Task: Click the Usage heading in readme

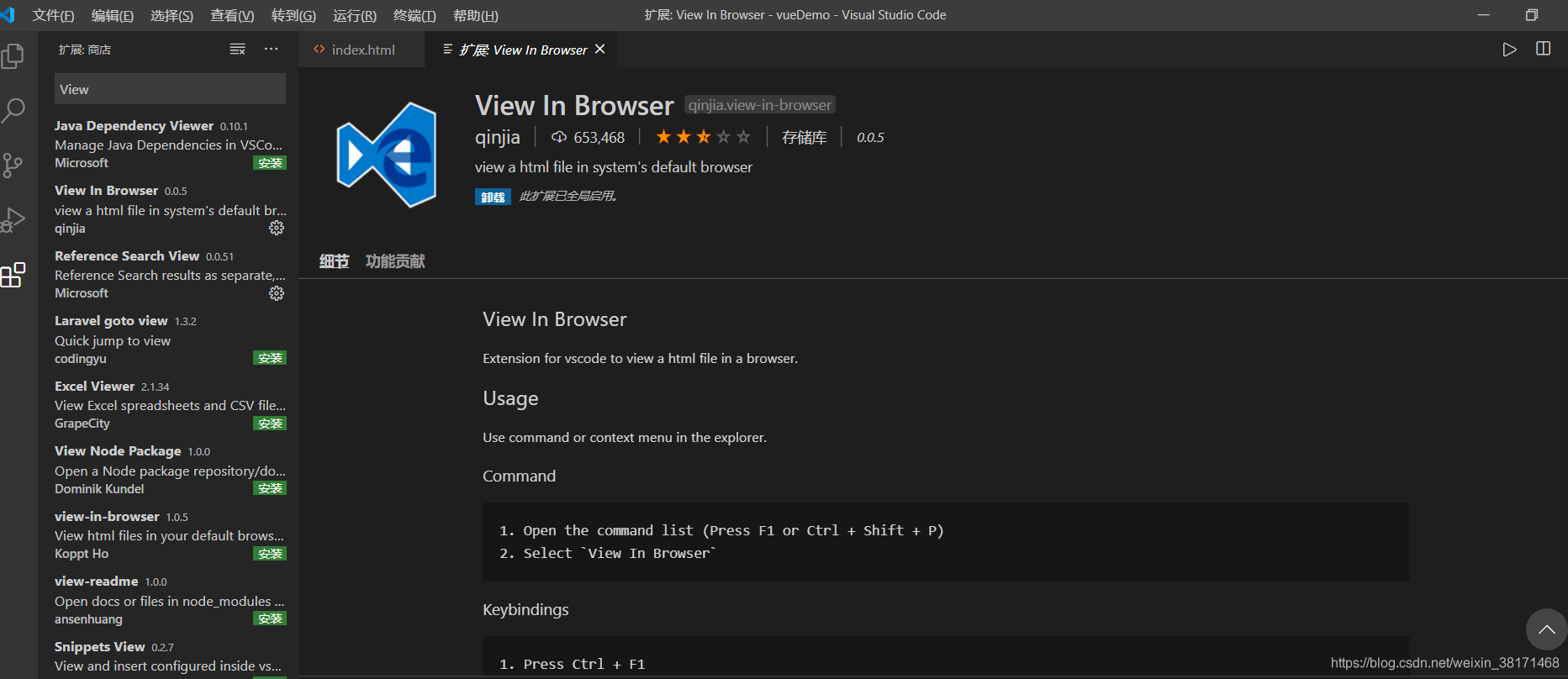Action: (x=510, y=398)
